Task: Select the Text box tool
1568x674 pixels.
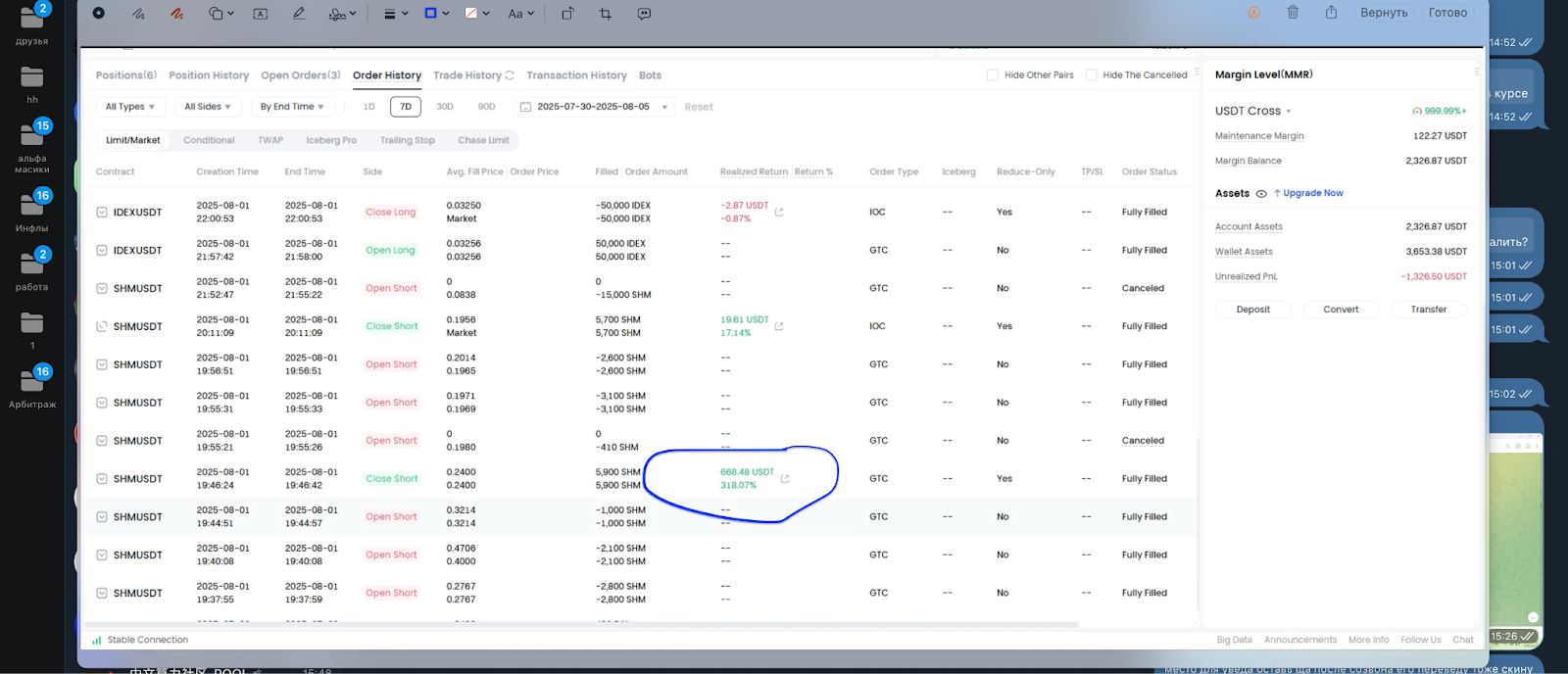Action: tap(260, 14)
